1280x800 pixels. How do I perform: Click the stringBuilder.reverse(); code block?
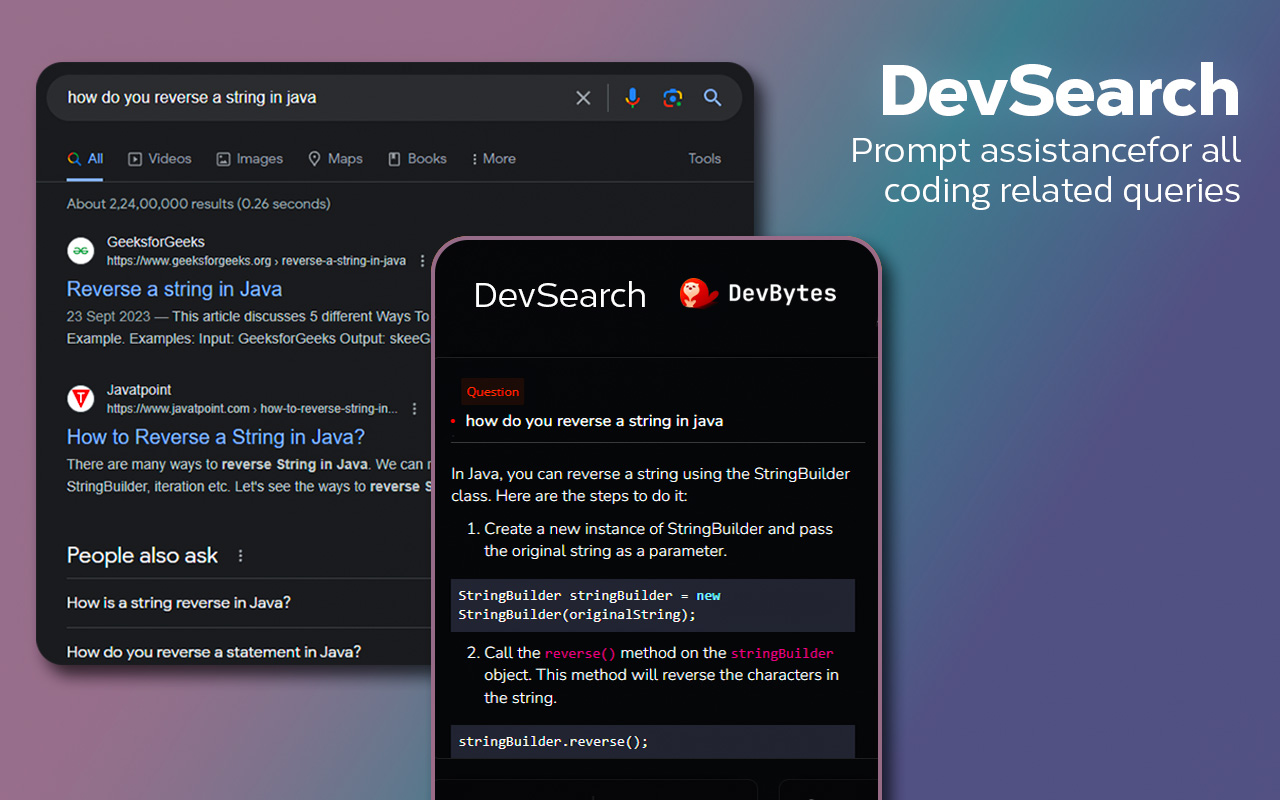tap(653, 741)
